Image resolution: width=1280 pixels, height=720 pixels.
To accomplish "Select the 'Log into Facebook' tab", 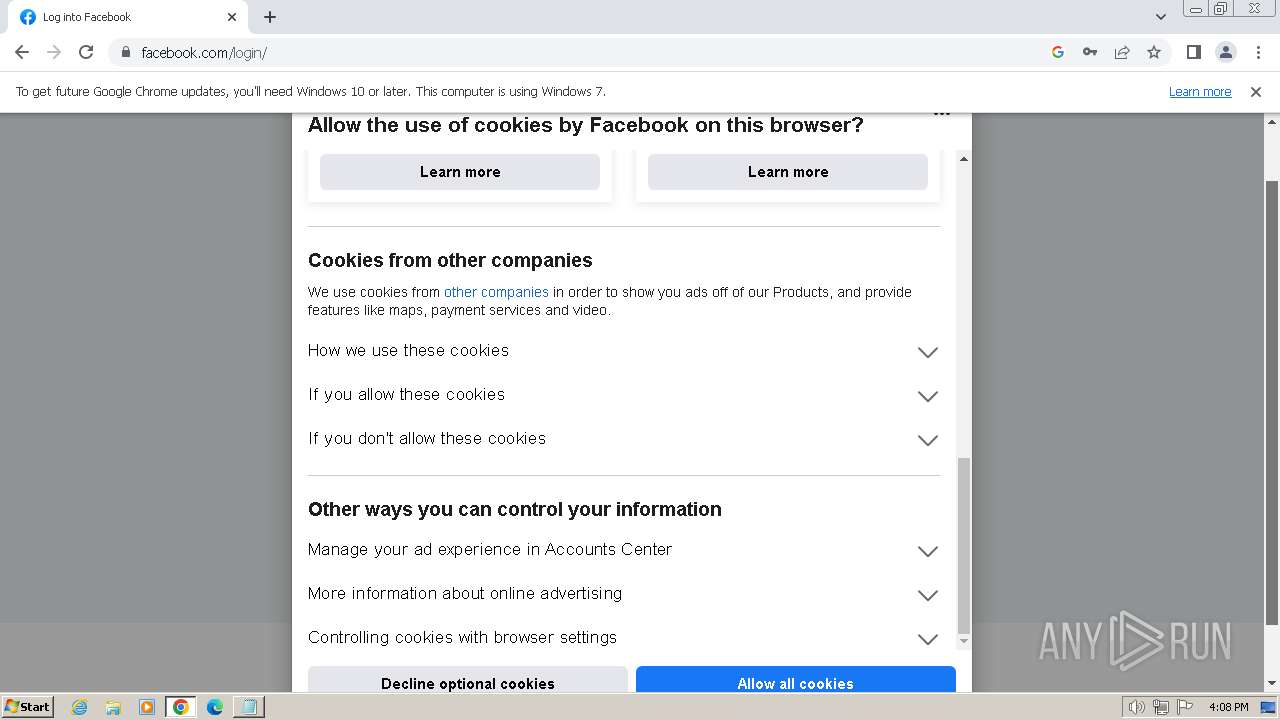I will tap(120, 17).
